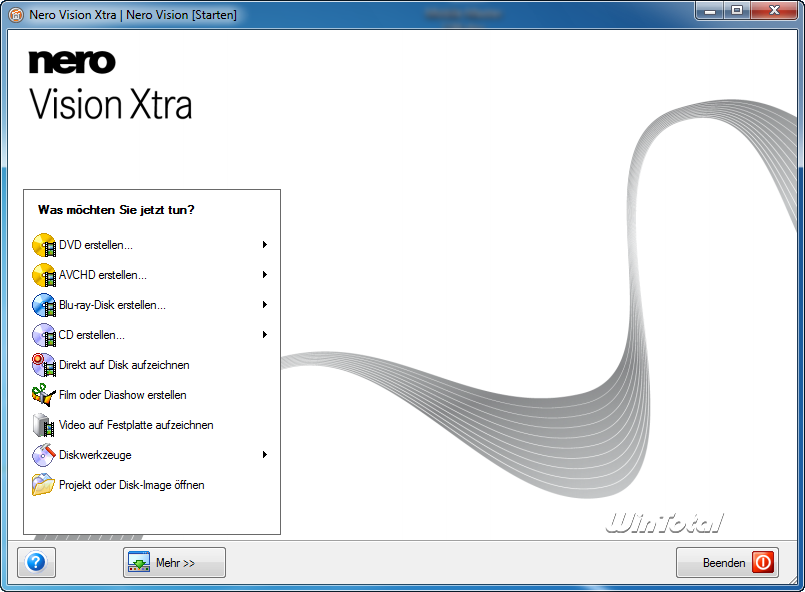Click the Video auf Festplatte aufzeichnen icon
This screenshot has width=805, height=592.
pos(44,425)
